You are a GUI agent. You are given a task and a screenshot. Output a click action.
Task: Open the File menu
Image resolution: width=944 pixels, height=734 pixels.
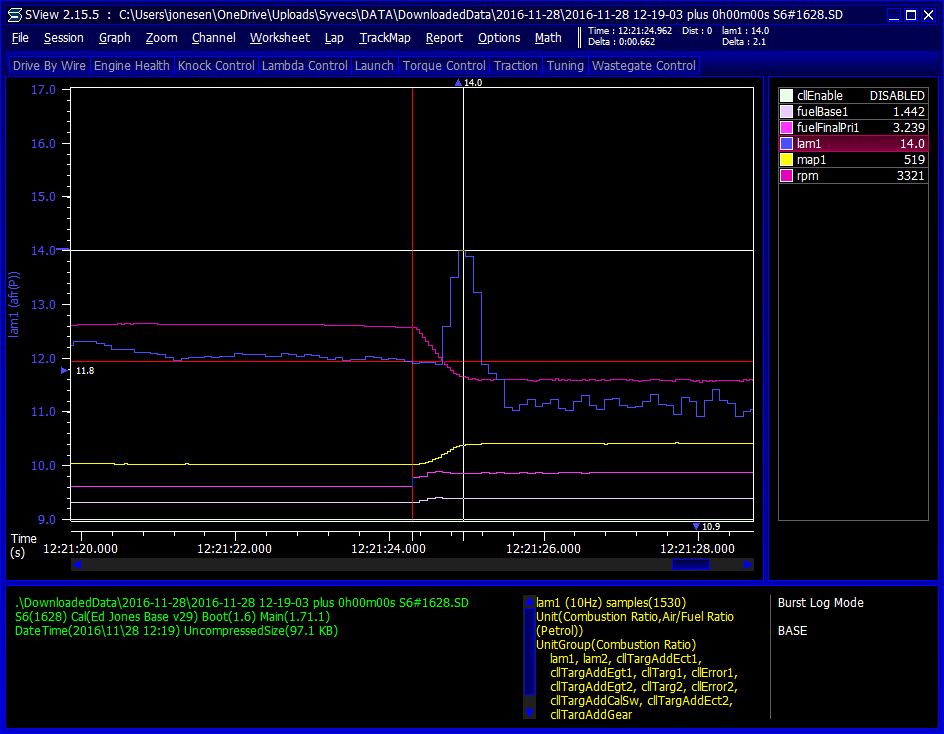tap(20, 38)
